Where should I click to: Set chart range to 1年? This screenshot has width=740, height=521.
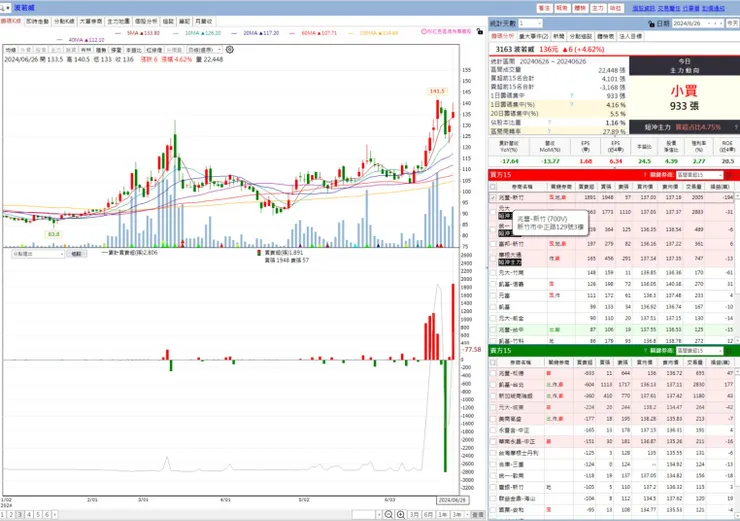[x=443, y=514]
